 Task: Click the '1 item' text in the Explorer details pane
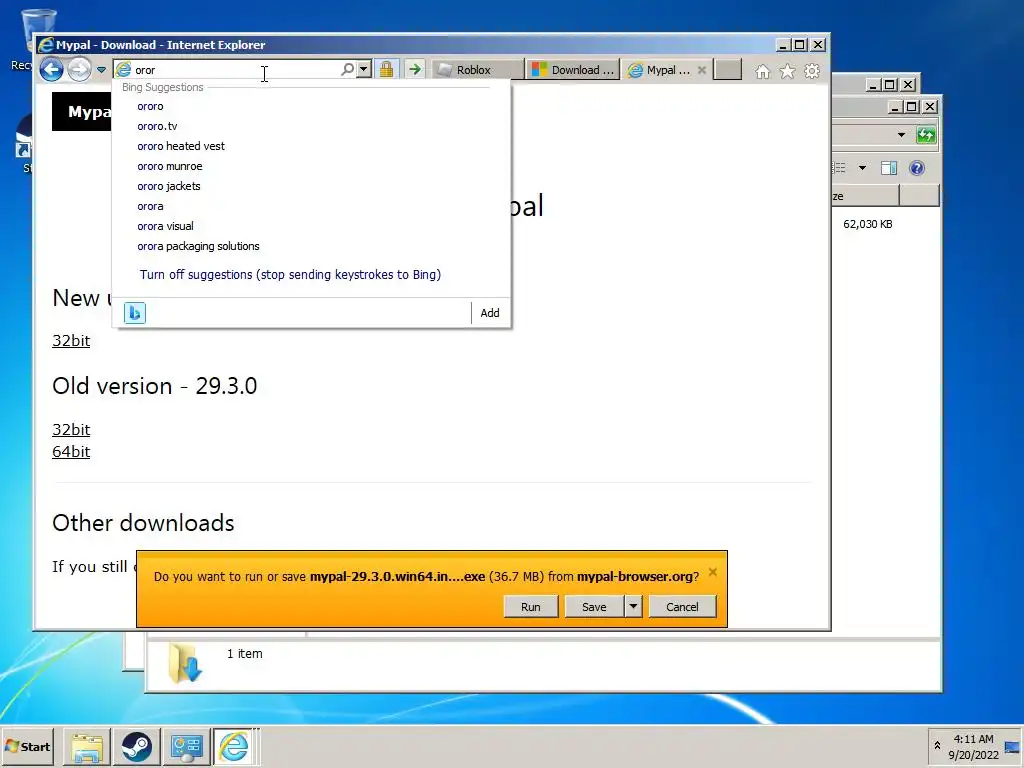[244, 654]
